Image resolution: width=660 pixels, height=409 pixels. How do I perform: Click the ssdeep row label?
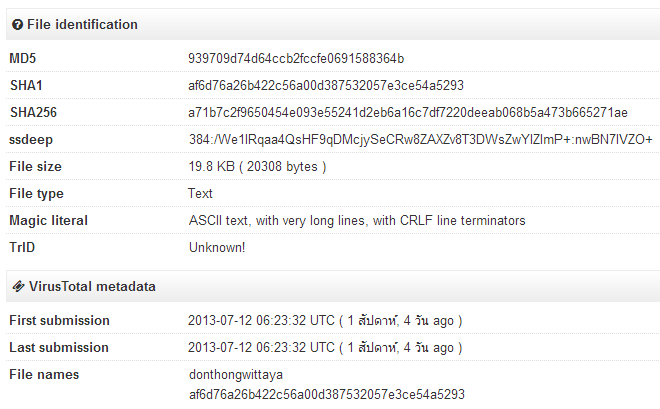point(30,140)
